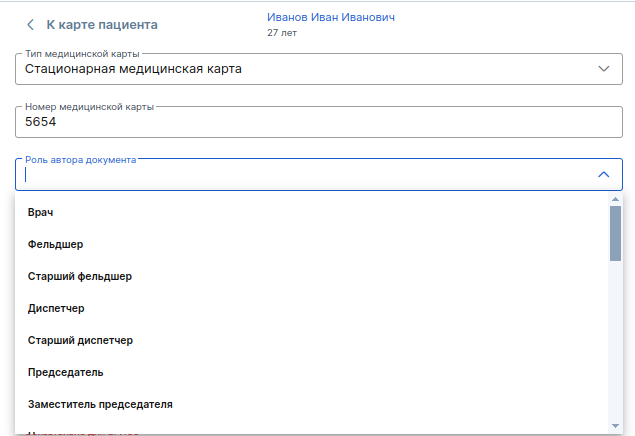The image size is (635, 436).
Task: Click the scrollbar track below the thumb
Action: coord(615,340)
